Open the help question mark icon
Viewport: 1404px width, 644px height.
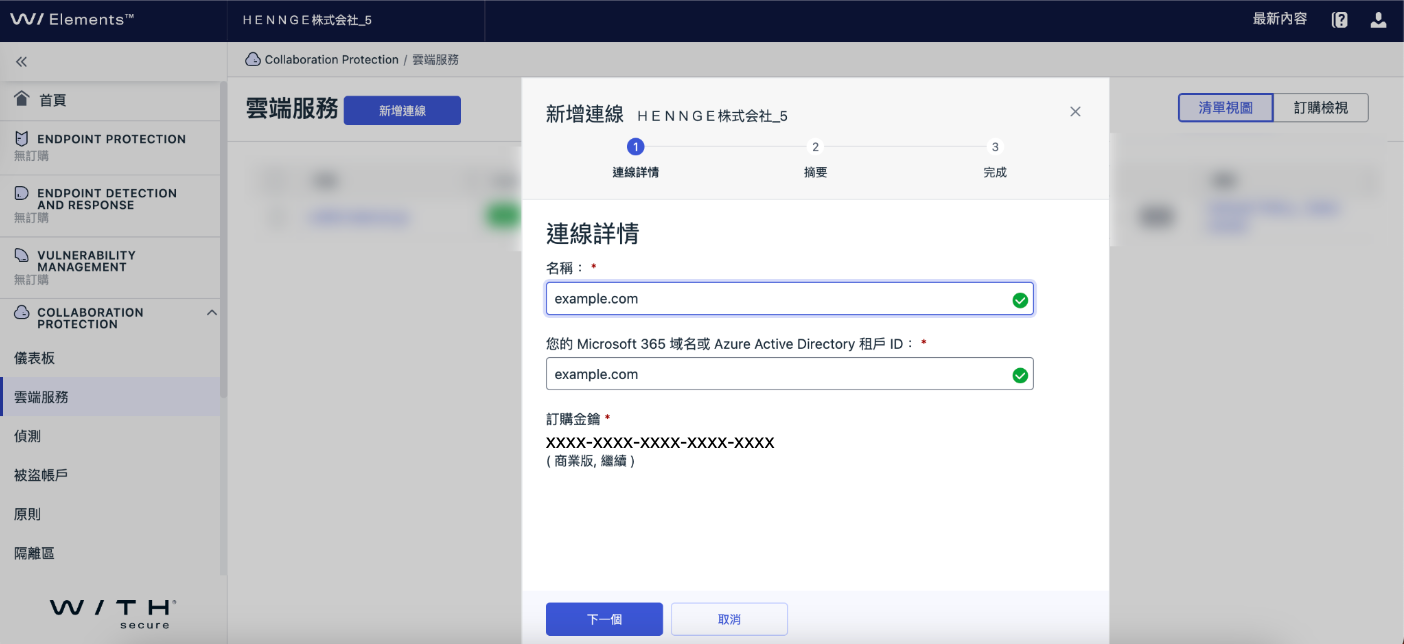(1340, 20)
